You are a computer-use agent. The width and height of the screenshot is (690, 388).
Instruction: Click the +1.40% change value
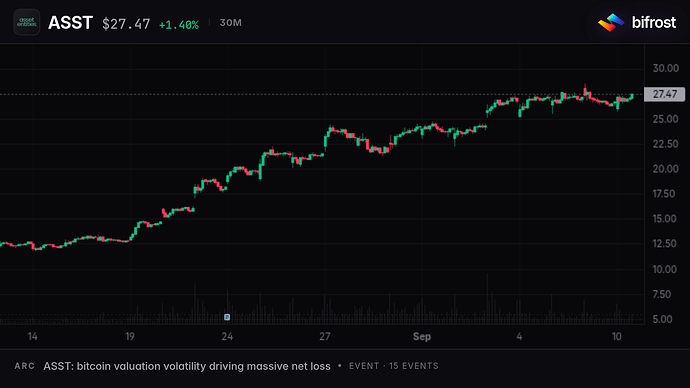(179, 25)
